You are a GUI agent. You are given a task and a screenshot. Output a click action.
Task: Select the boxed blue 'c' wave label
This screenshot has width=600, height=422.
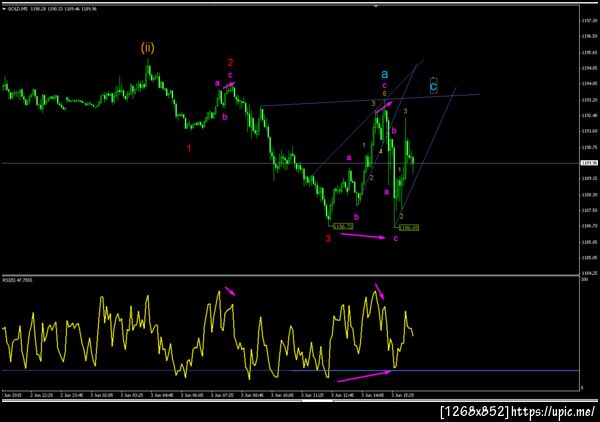coord(433,85)
